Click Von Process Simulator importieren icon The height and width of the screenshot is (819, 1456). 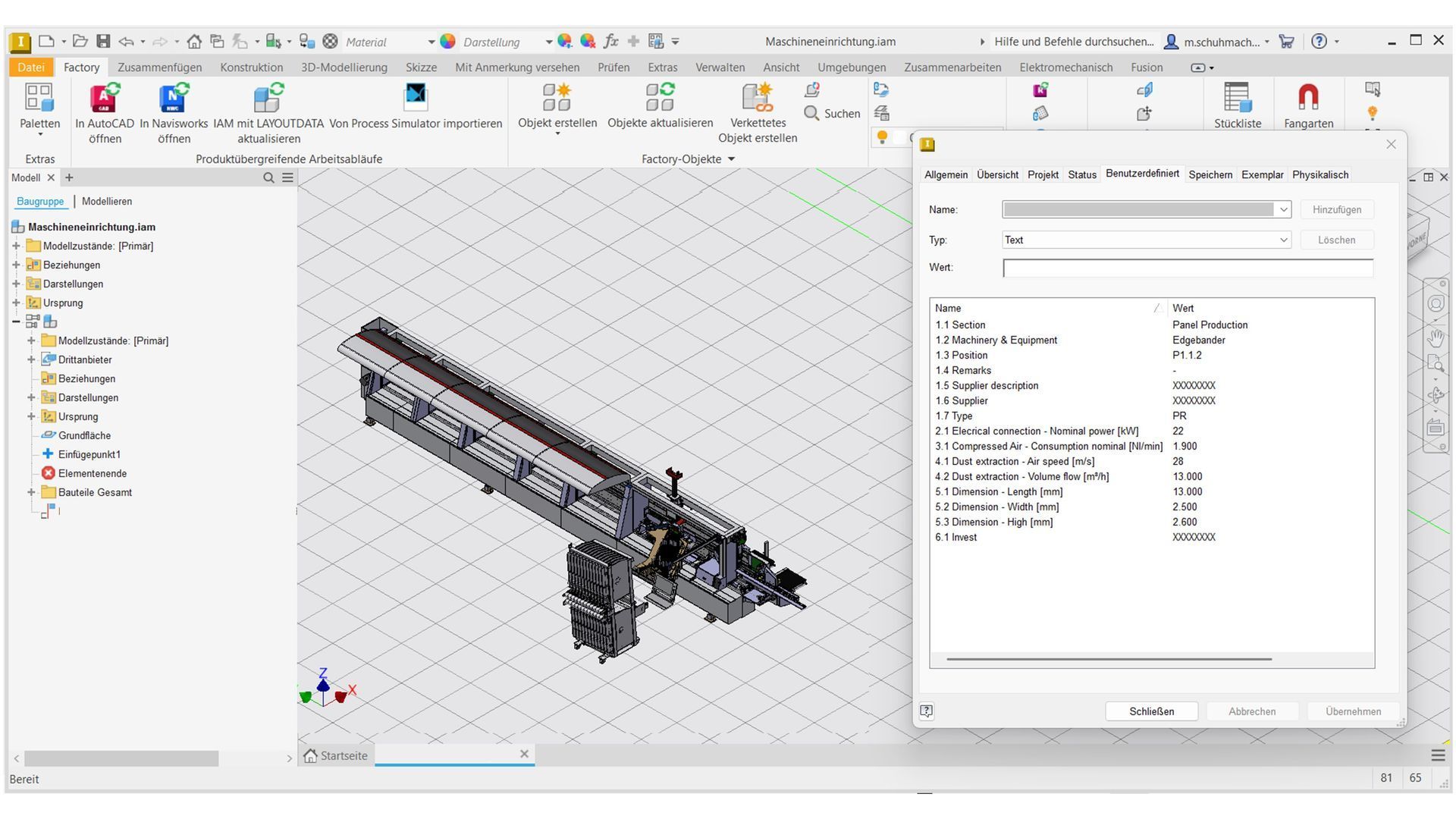click(416, 99)
